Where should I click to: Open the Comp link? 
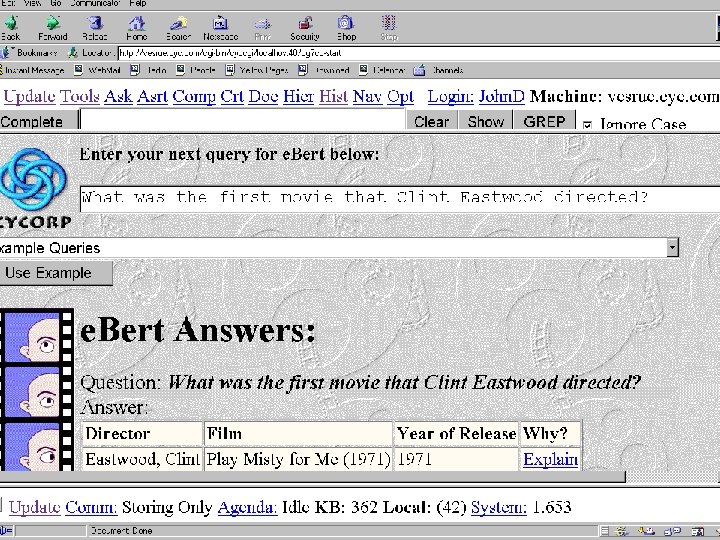[194, 96]
